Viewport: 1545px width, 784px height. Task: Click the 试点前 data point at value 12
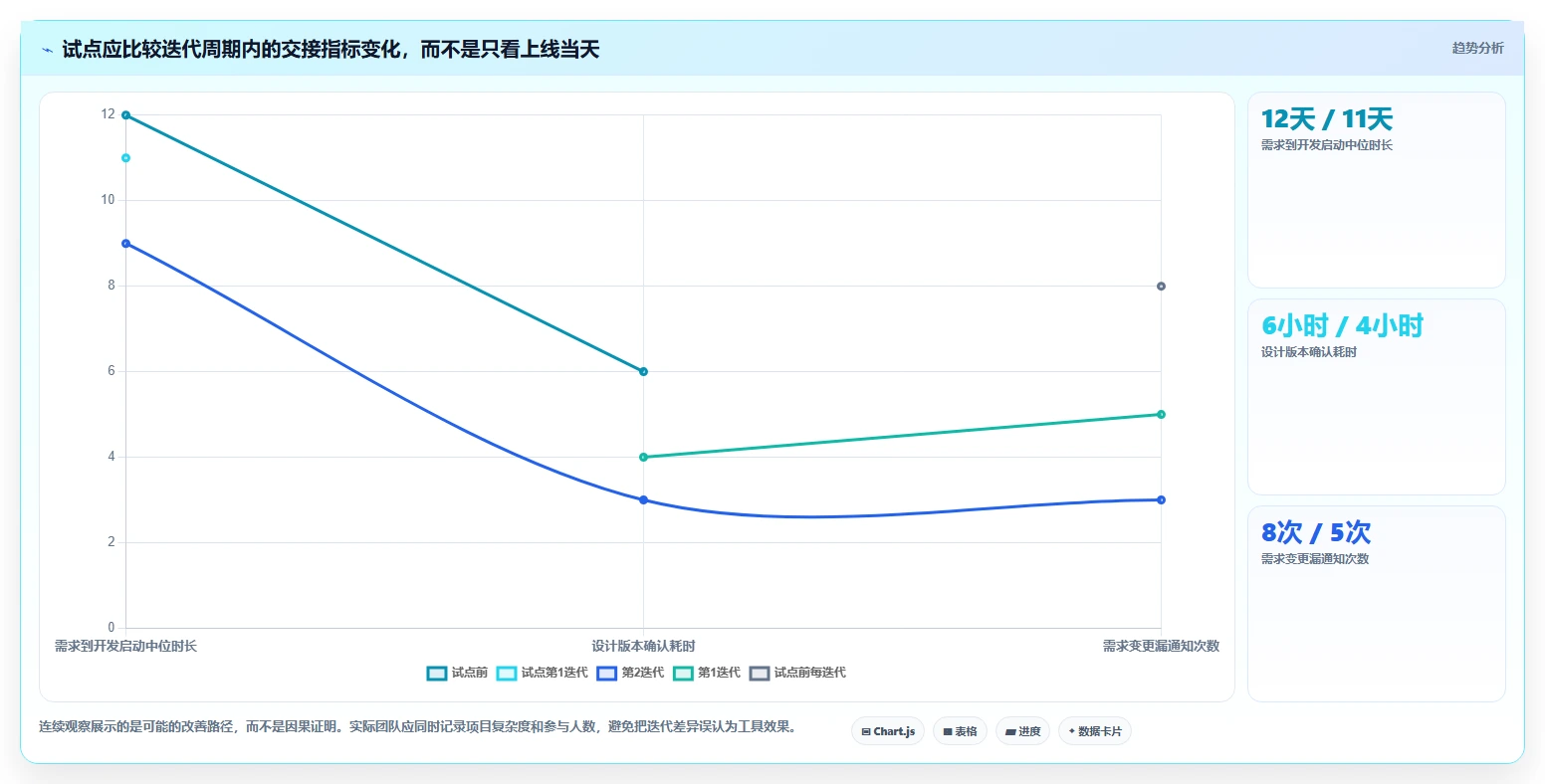coord(125,115)
